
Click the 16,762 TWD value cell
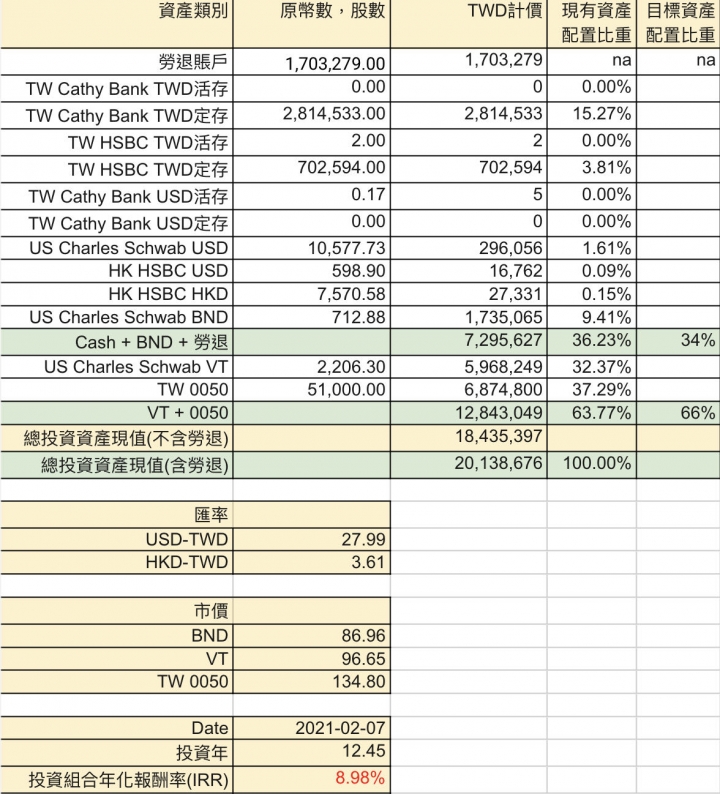tap(469, 271)
